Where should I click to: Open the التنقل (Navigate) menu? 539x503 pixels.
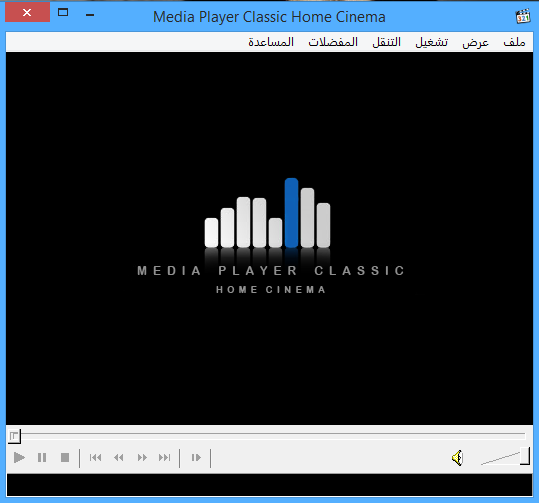(387, 42)
